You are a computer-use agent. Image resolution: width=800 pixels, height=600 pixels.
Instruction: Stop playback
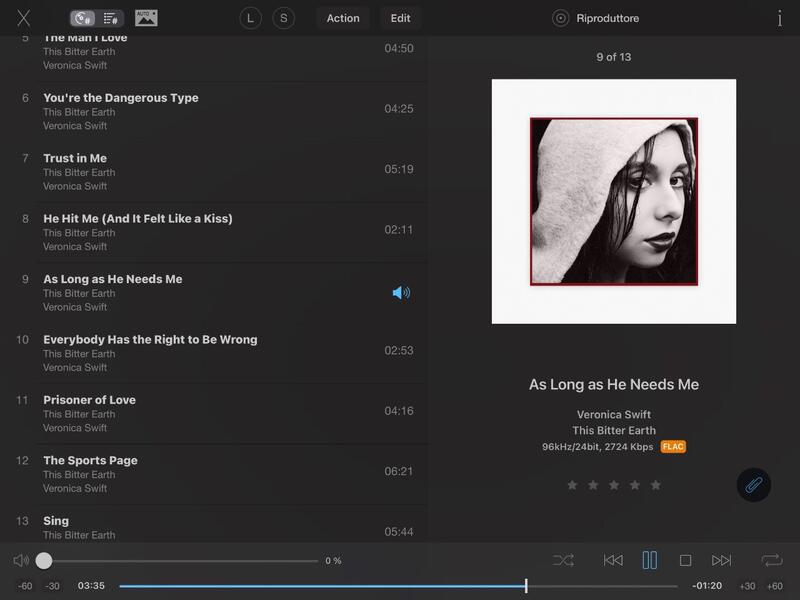[x=685, y=561]
